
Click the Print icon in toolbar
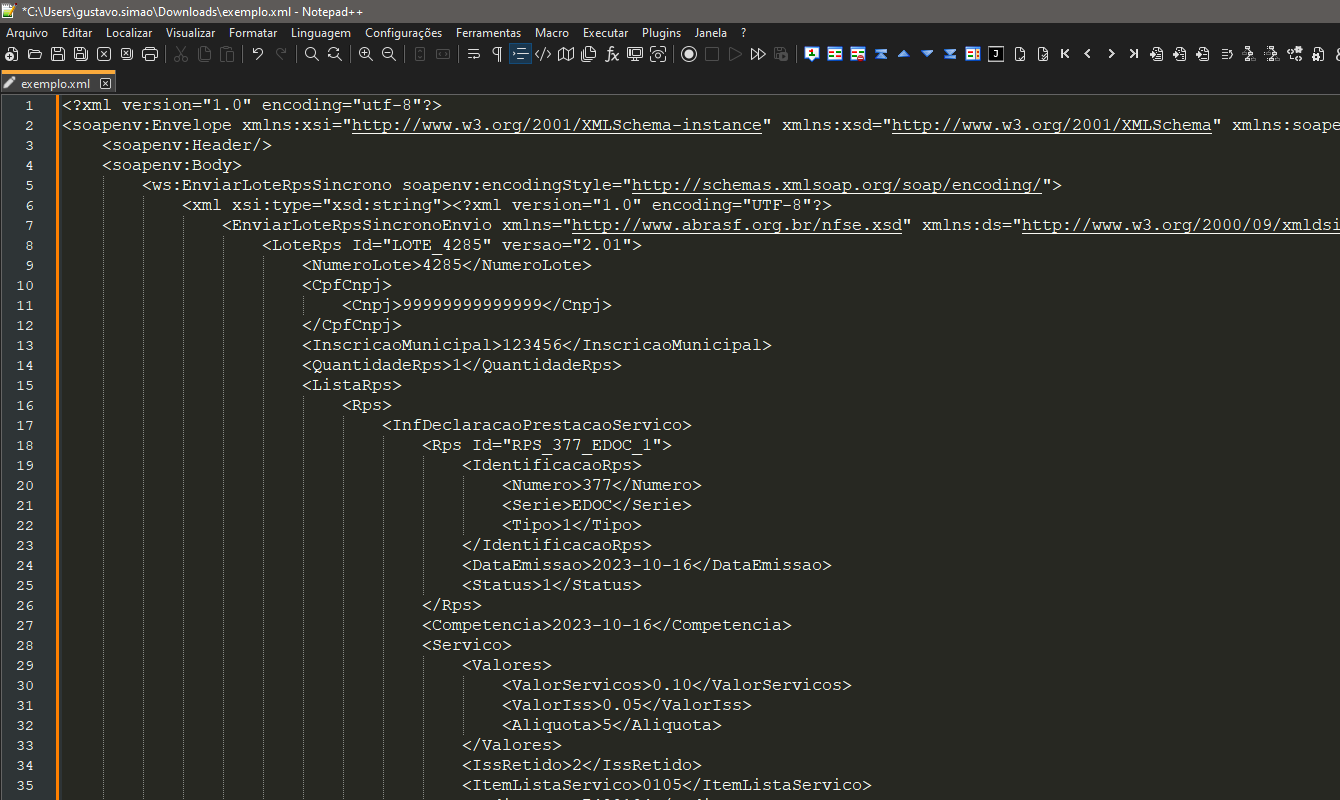[150, 54]
